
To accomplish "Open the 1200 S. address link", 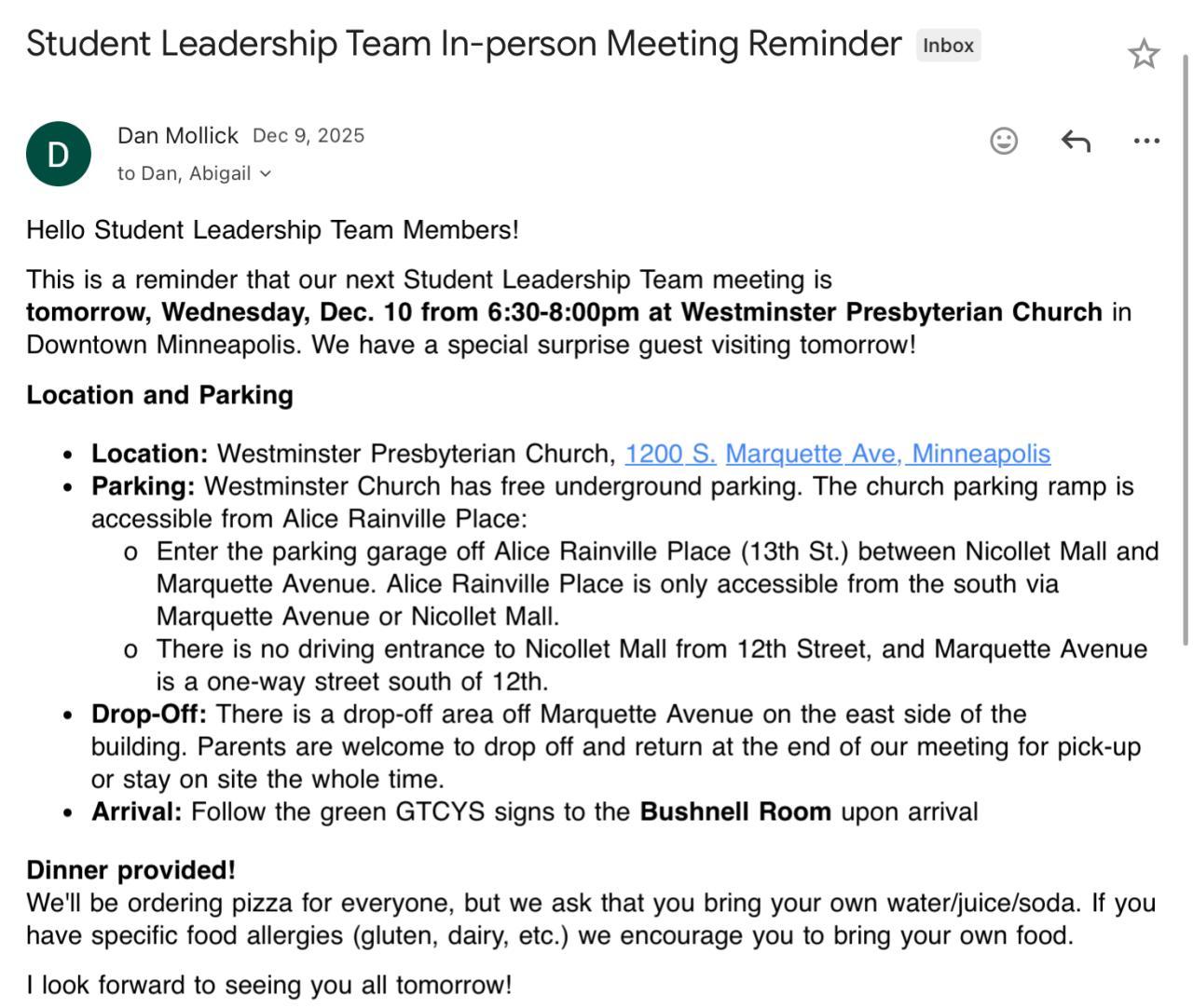I will (669, 454).
